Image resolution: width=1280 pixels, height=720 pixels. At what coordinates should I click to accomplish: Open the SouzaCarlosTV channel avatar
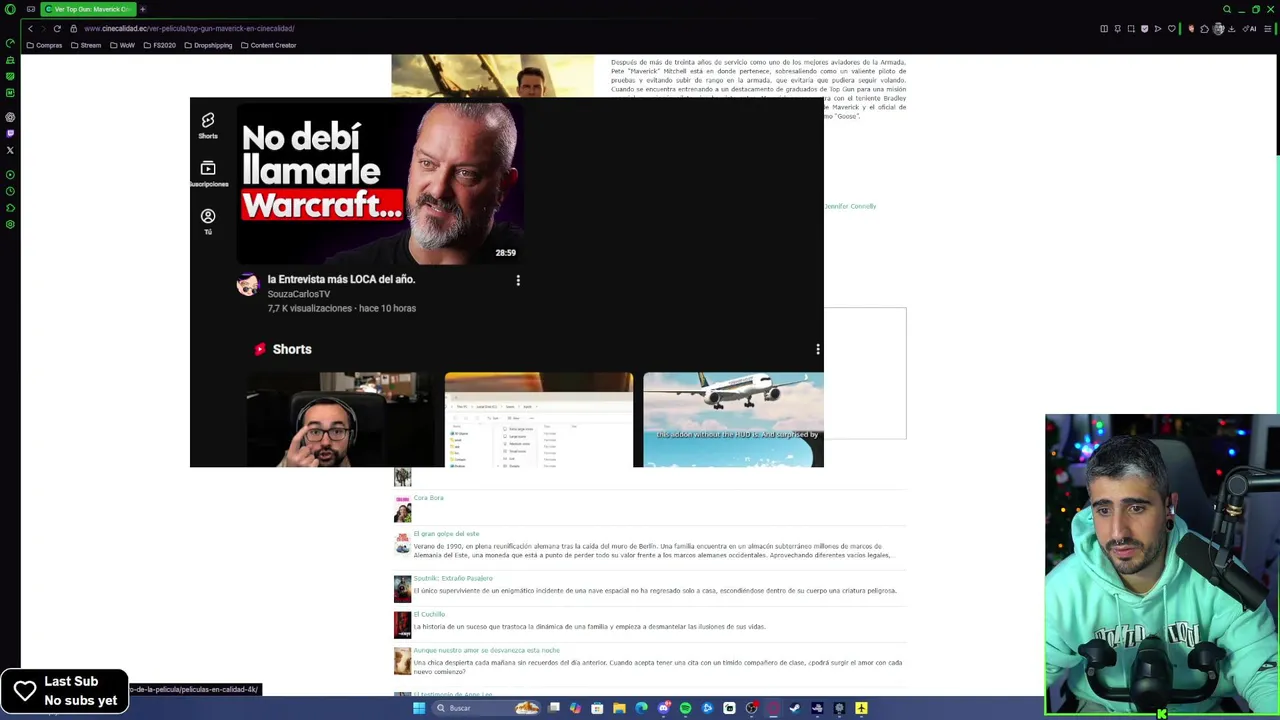(x=247, y=285)
